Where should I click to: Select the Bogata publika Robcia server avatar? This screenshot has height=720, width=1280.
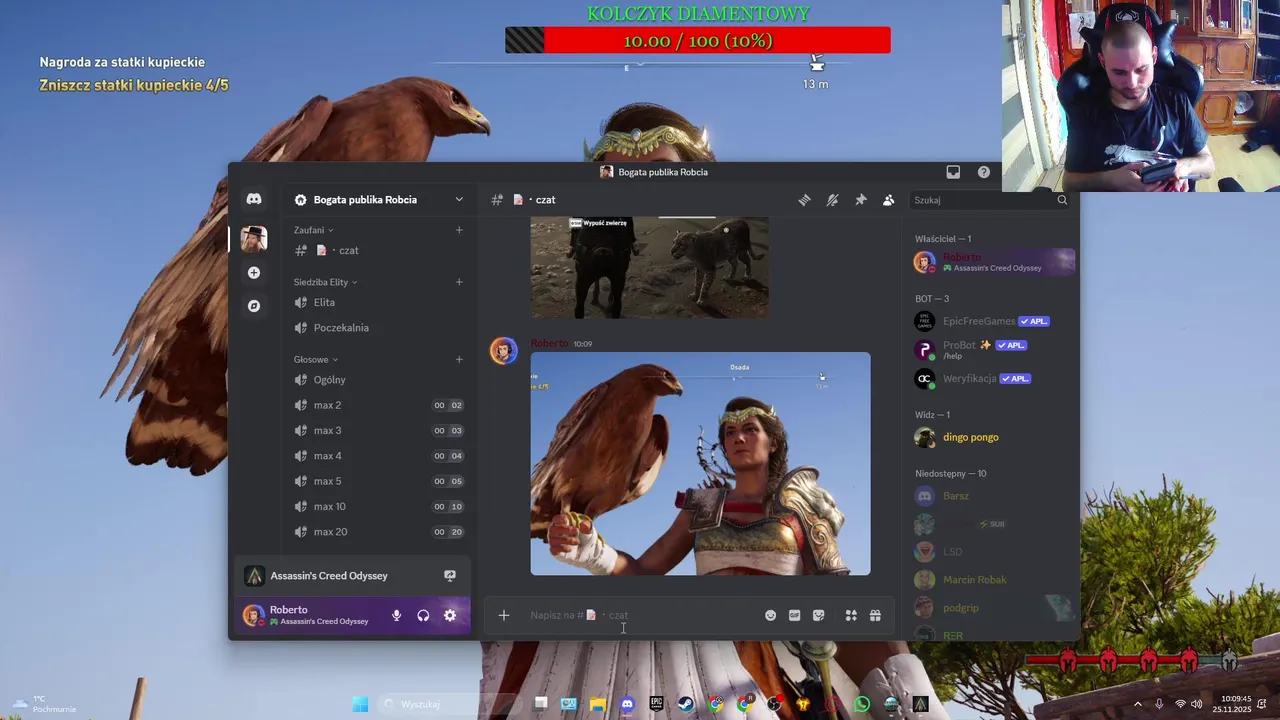pyautogui.click(x=254, y=238)
